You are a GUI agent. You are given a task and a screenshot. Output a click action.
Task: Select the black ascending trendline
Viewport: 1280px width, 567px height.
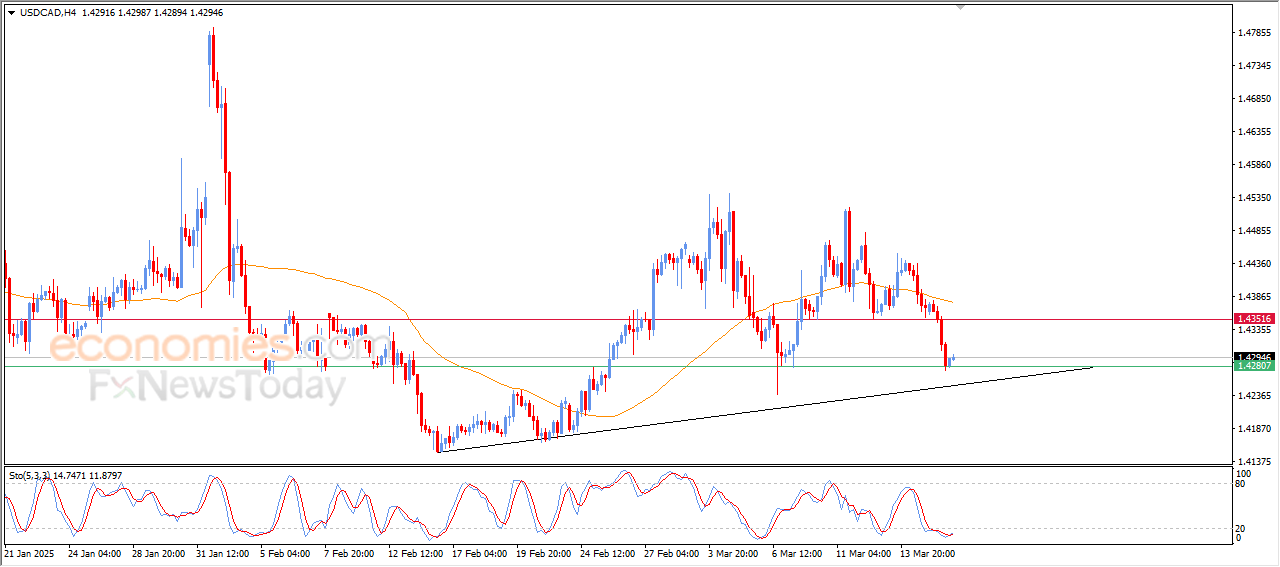click(x=765, y=410)
